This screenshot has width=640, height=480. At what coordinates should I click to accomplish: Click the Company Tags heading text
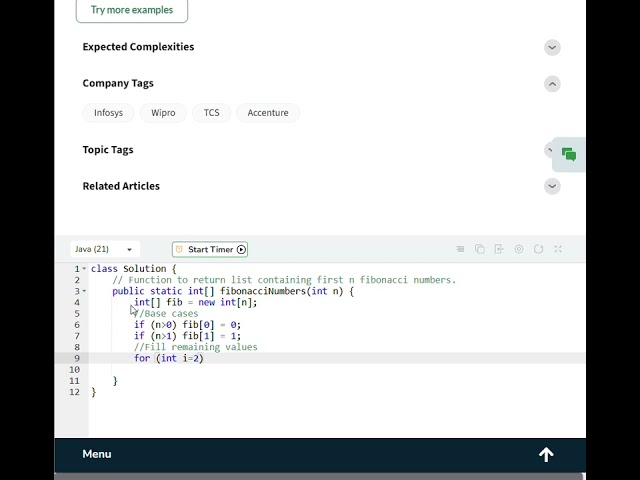point(118,83)
